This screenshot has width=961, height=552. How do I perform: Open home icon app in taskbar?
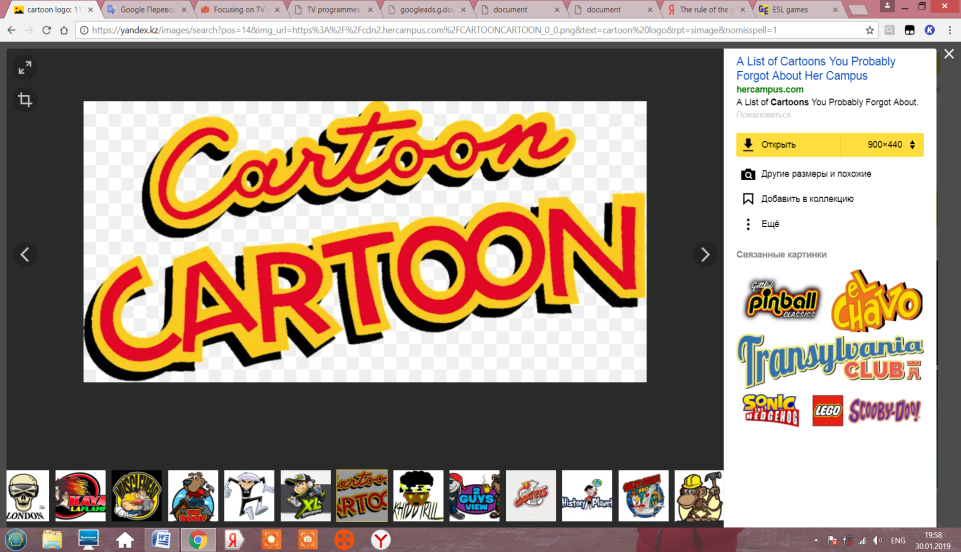[125, 540]
